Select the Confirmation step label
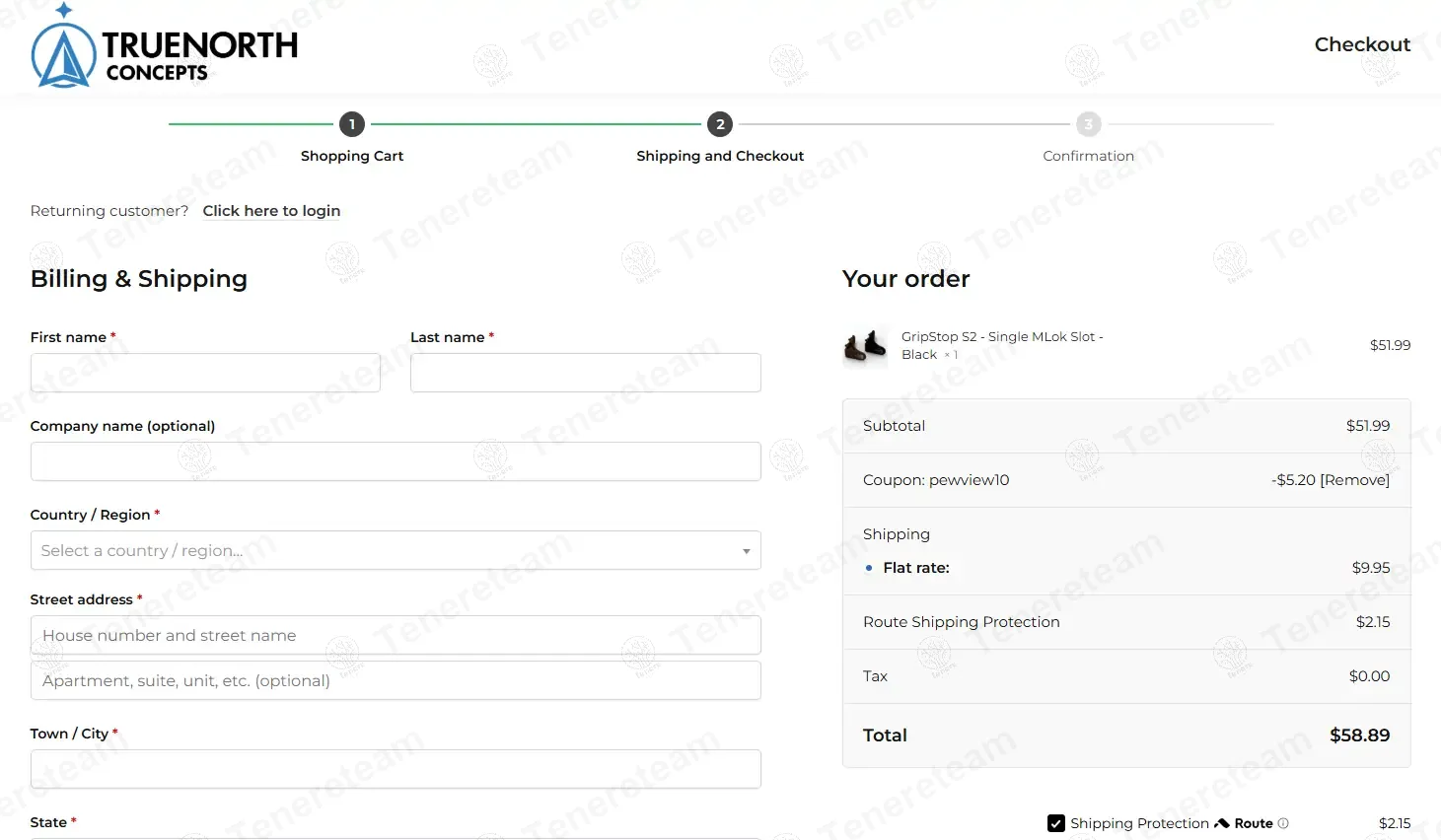1441x840 pixels. (x=1088, y=156)
